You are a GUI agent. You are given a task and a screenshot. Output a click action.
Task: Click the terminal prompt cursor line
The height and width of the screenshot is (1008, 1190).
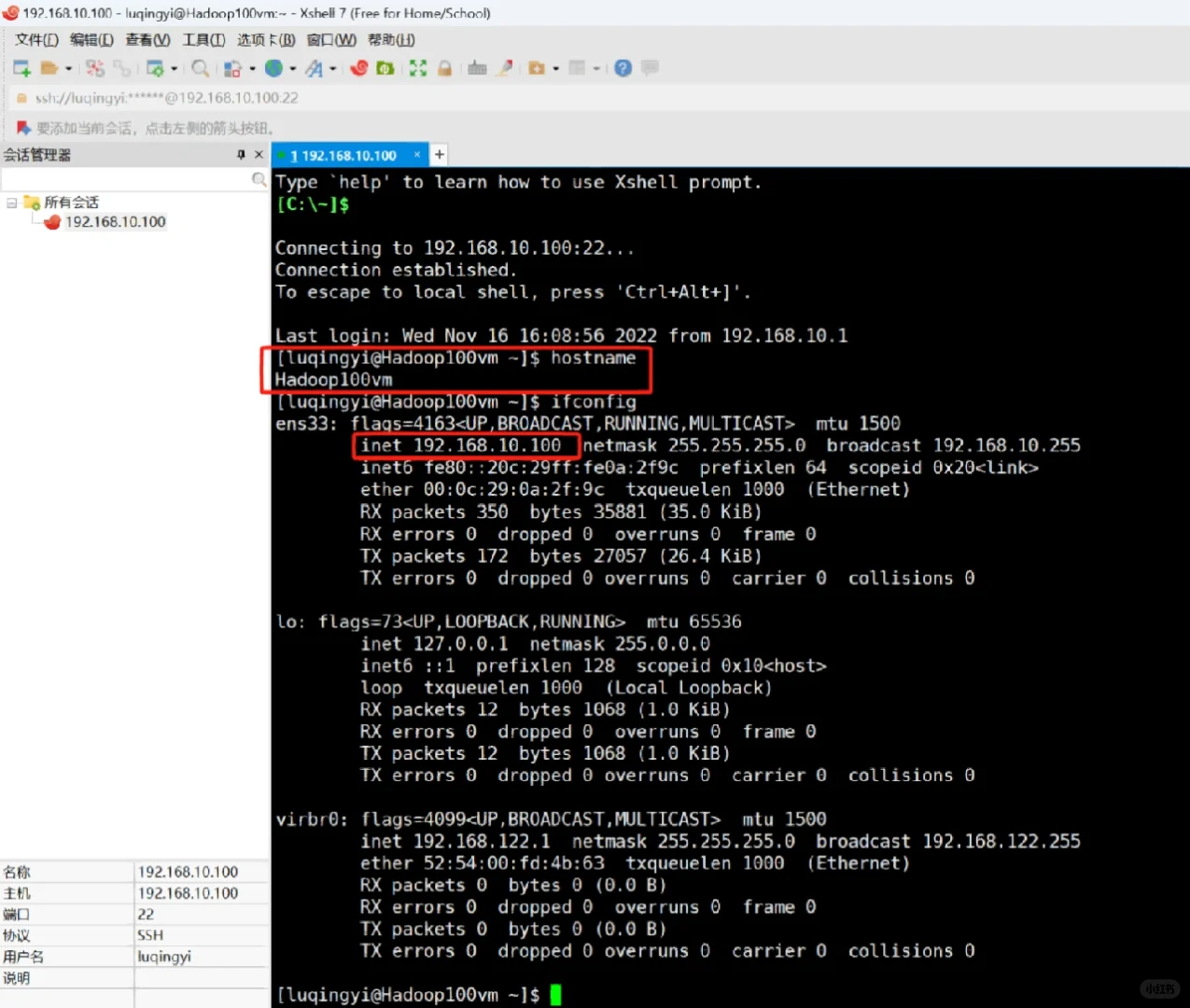coord(418,995)
